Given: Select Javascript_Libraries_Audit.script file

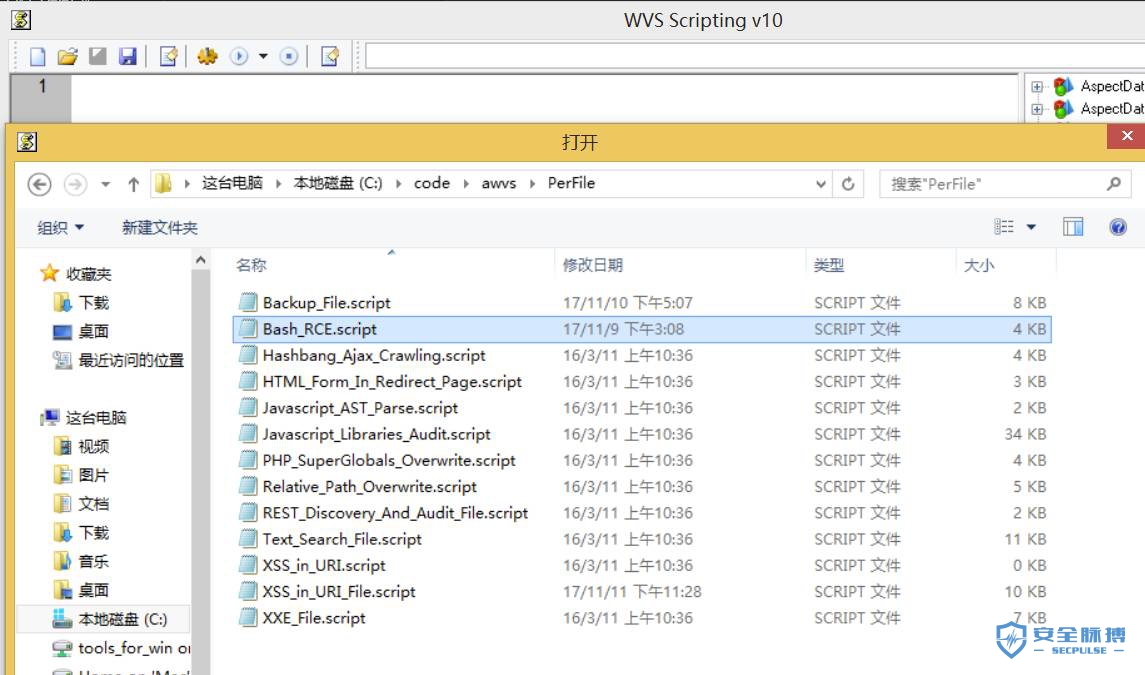Looking at the screenshot, I should (377, 435).
